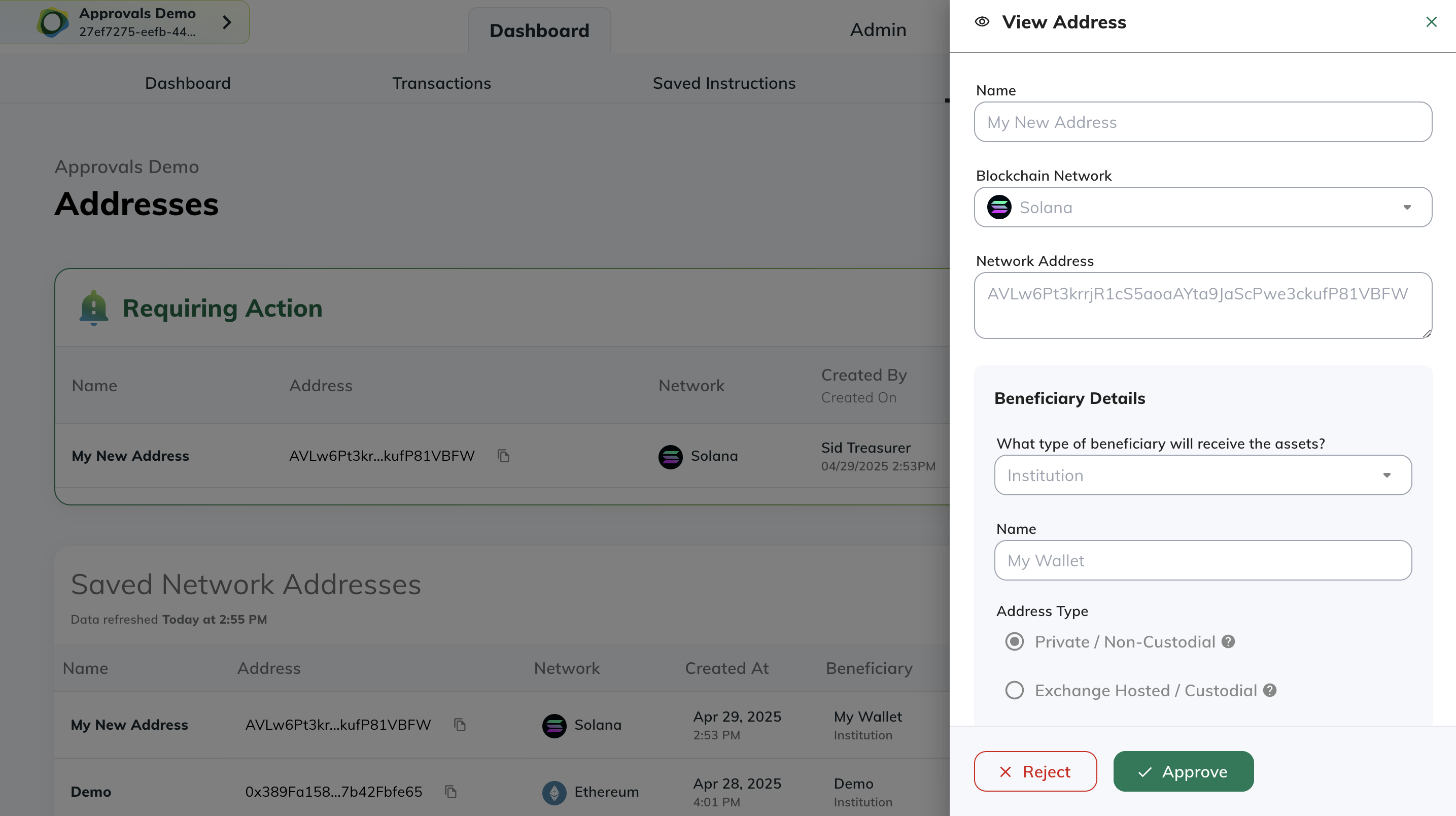Click the Network Address text area
This screenshot has width=1456, height=816.
click(1203, 305)
